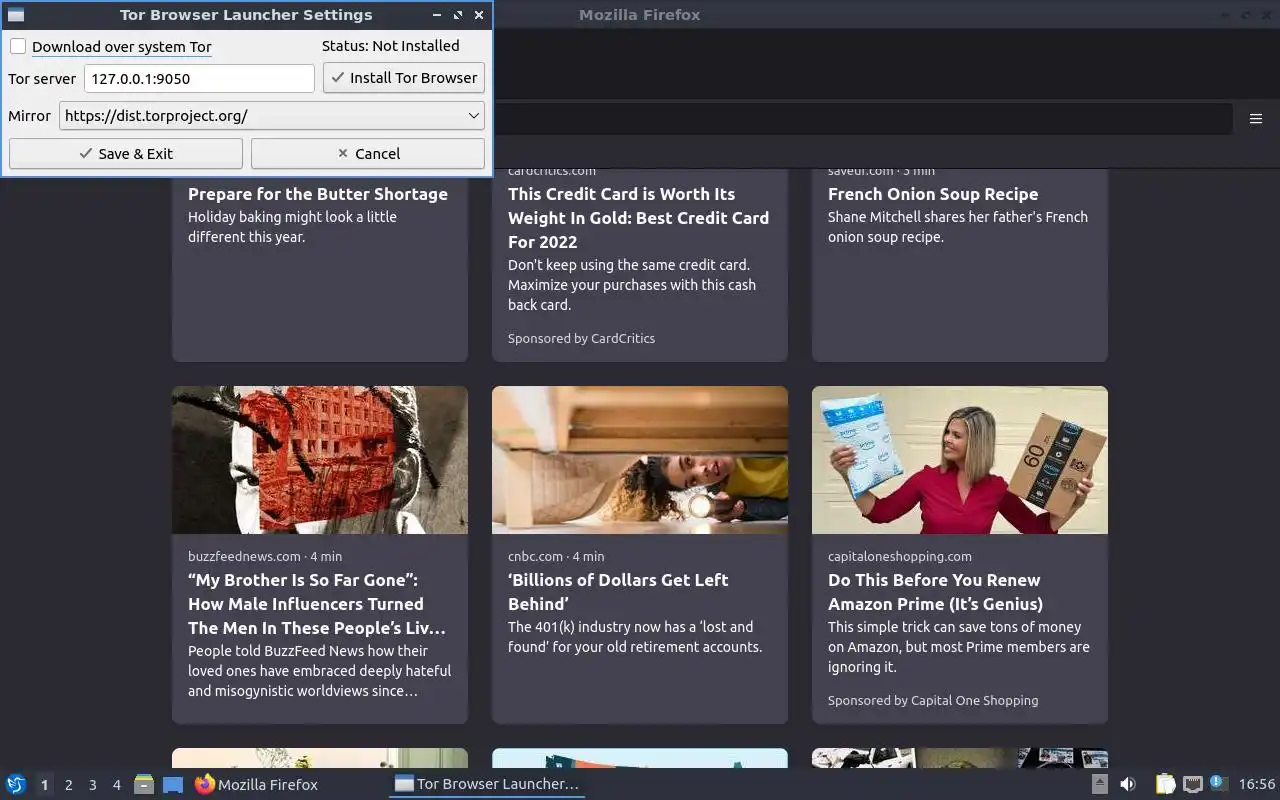Viewport: 1280px width, 800px height.
Task: Click Install Tor Browser button
Action: point(404,78)
